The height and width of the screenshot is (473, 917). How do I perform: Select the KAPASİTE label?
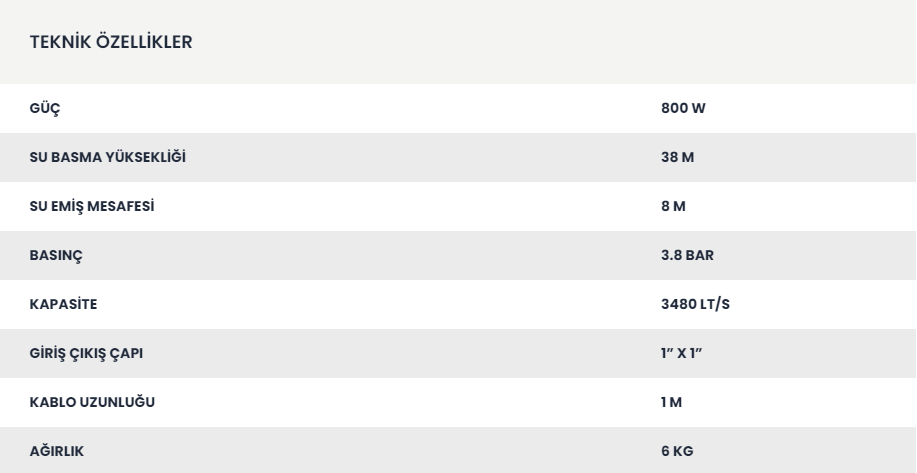[63, 304]
